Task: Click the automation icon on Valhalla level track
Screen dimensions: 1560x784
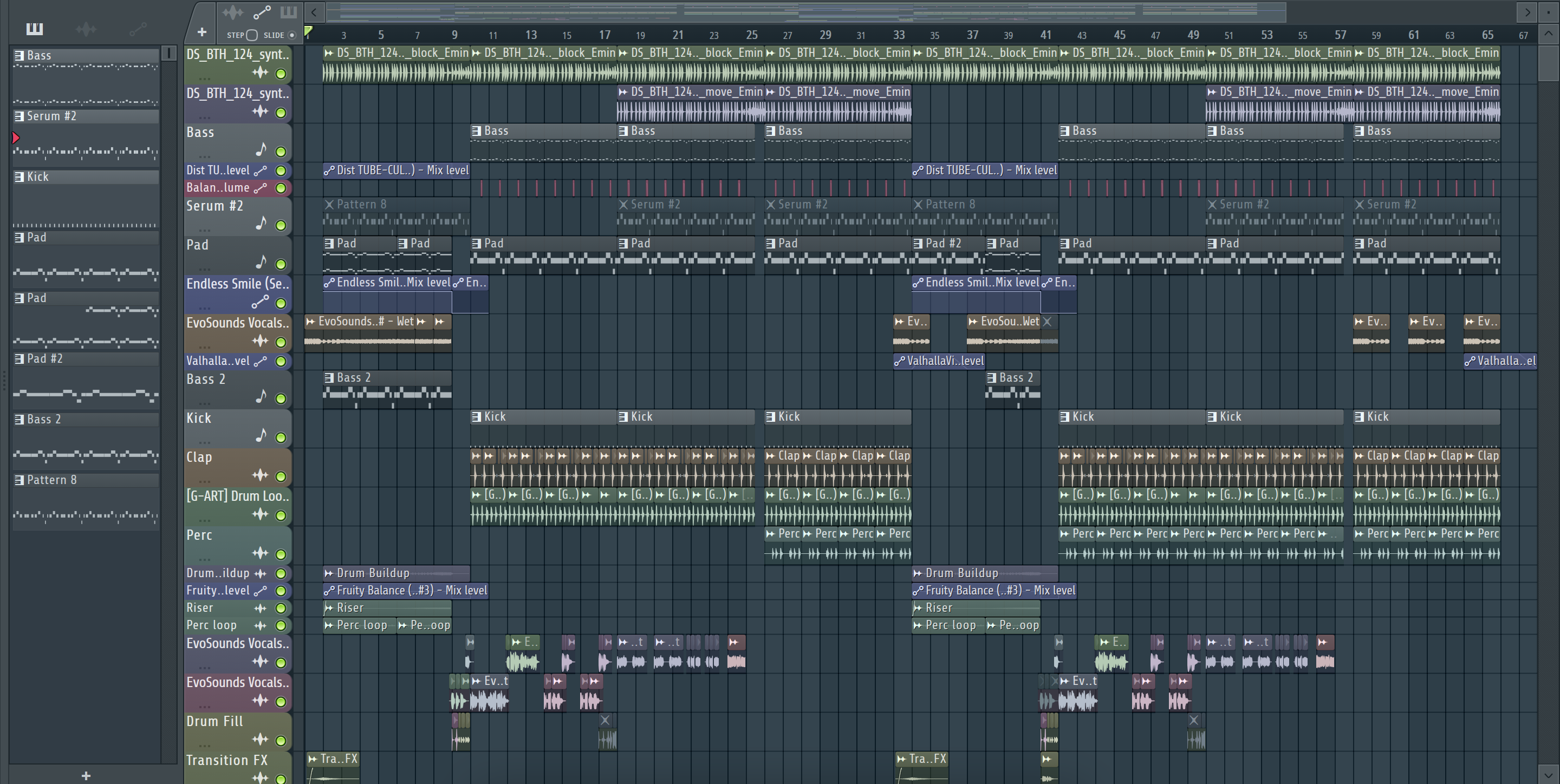Action: (261, 361)
